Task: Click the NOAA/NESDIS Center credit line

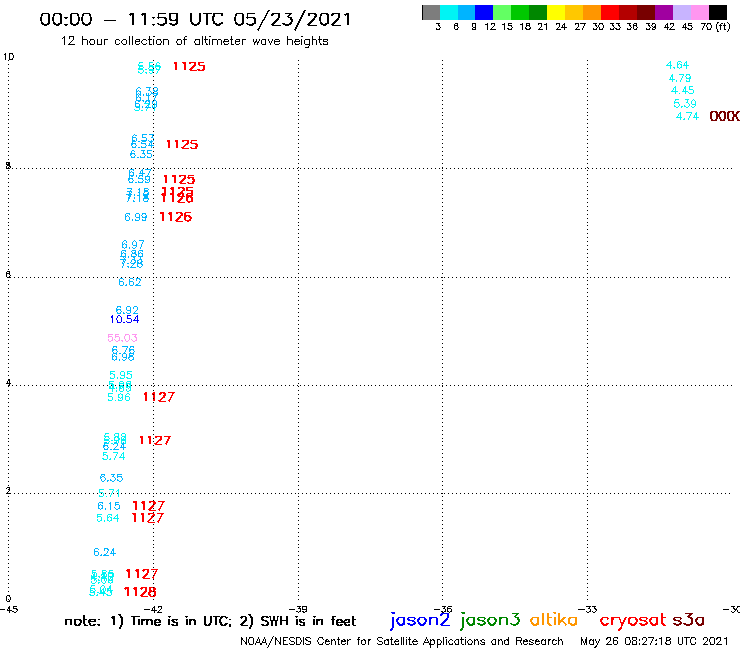Action: (402, 641)
